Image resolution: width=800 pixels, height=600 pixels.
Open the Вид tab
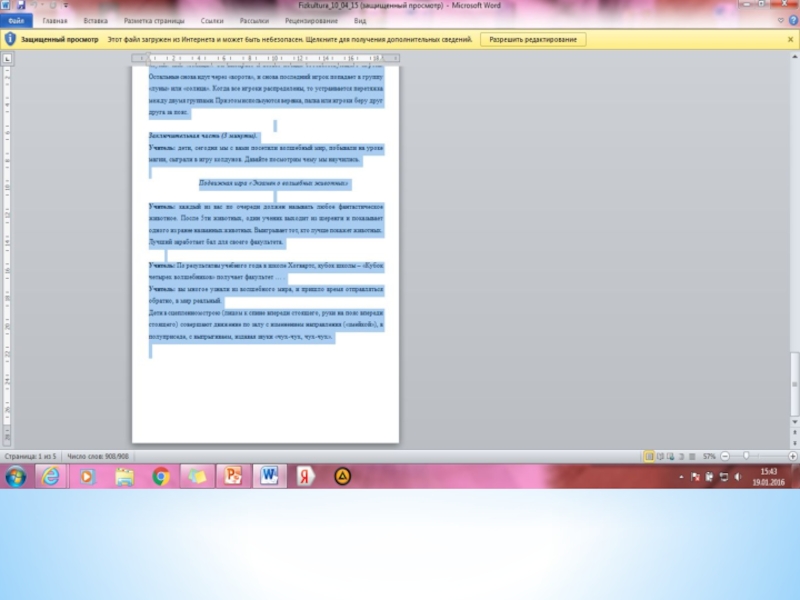point(360,21)
